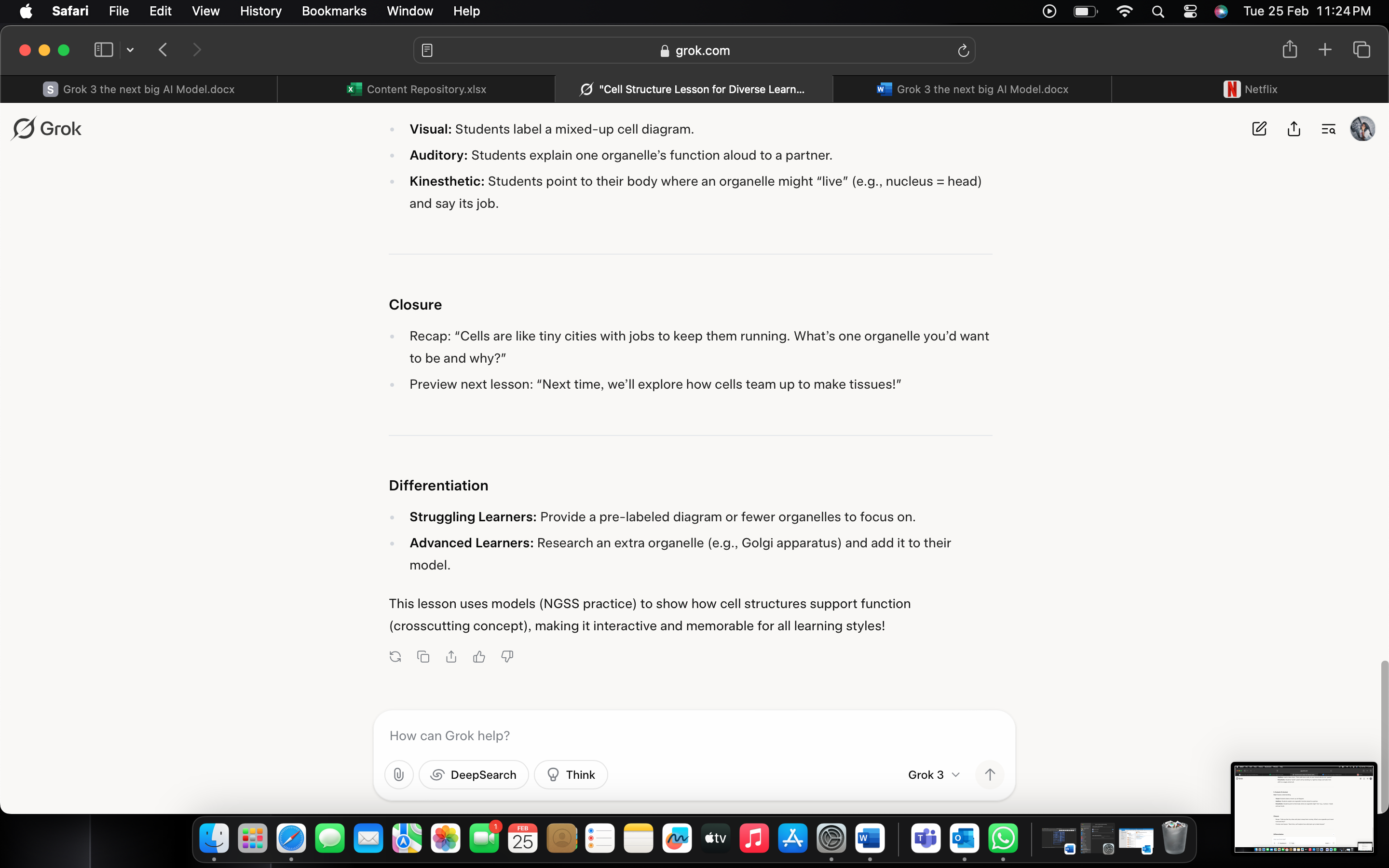Click the share conversation icon in Grok header
This screenshot has width=1389, height=868.
(x=1294, y=129)
